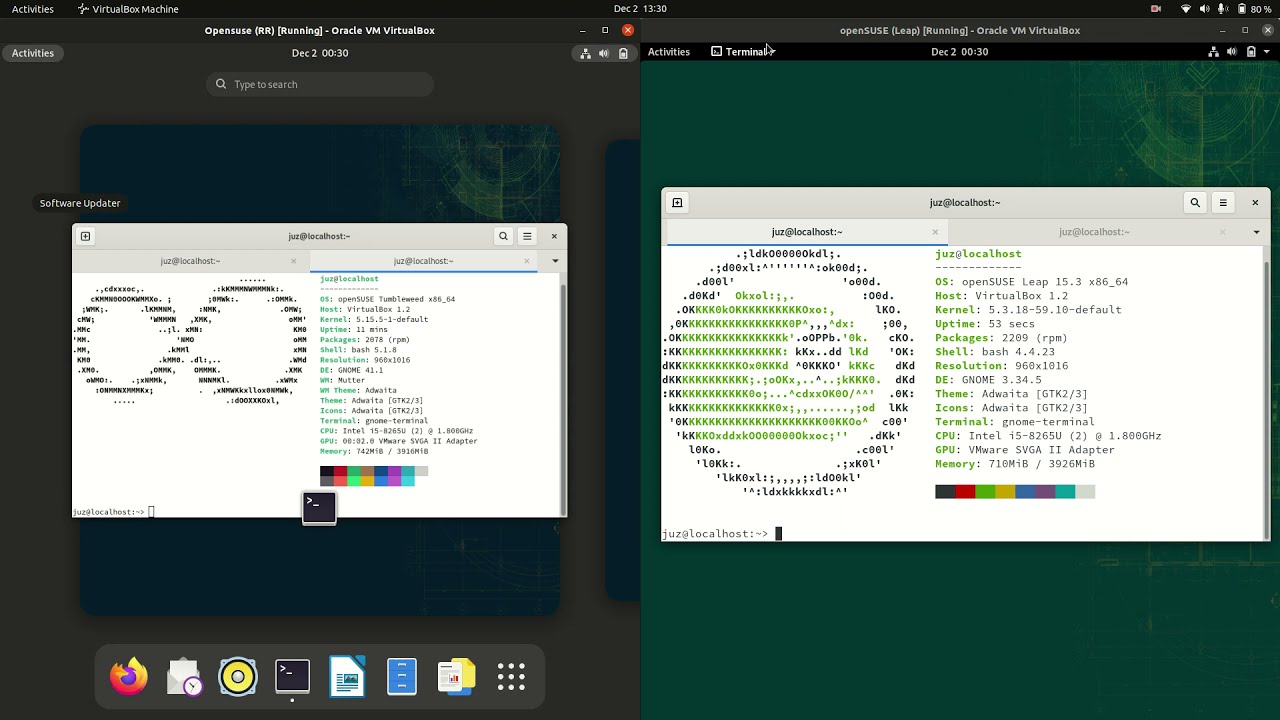This screenshot has width=1280, height=720.
Task: Click Leap terminal prompt juz@localhost:~>
Action: [x=715, y=534]
